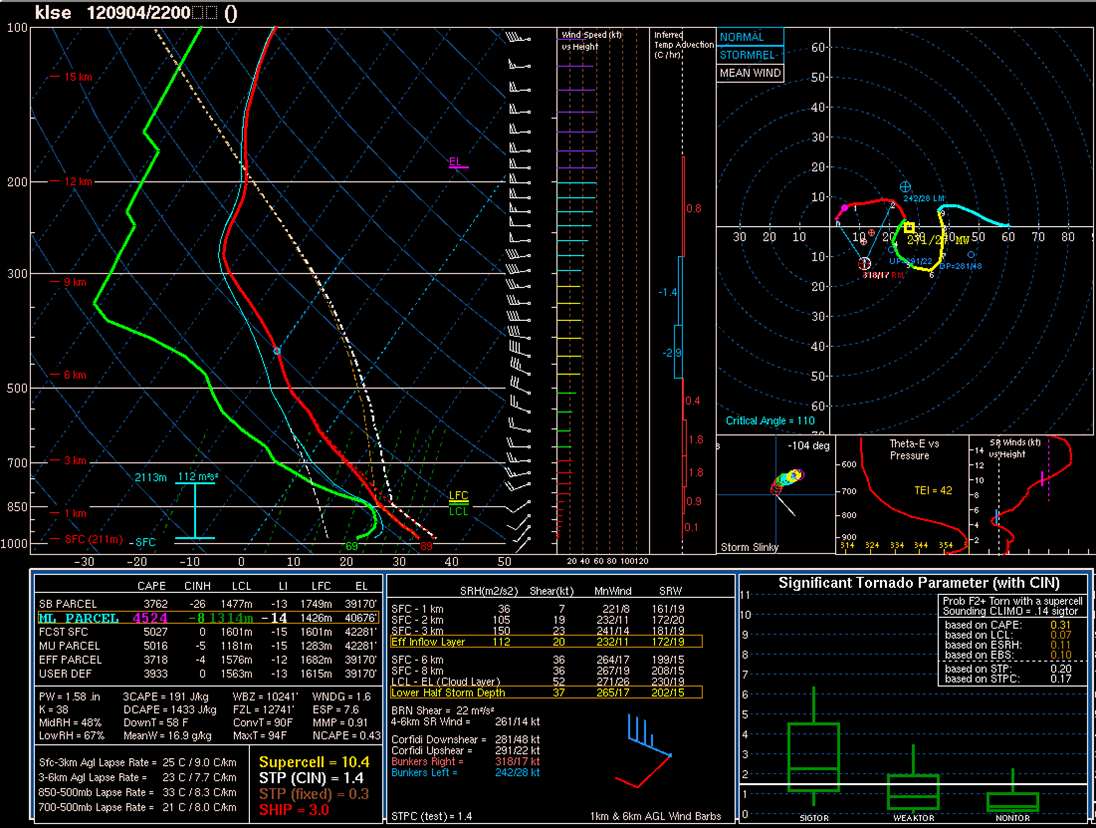The width and height of the screenshot is (1096, 828).
Task: Select the Eff Inflow Layer row
Action: (546, 641)
